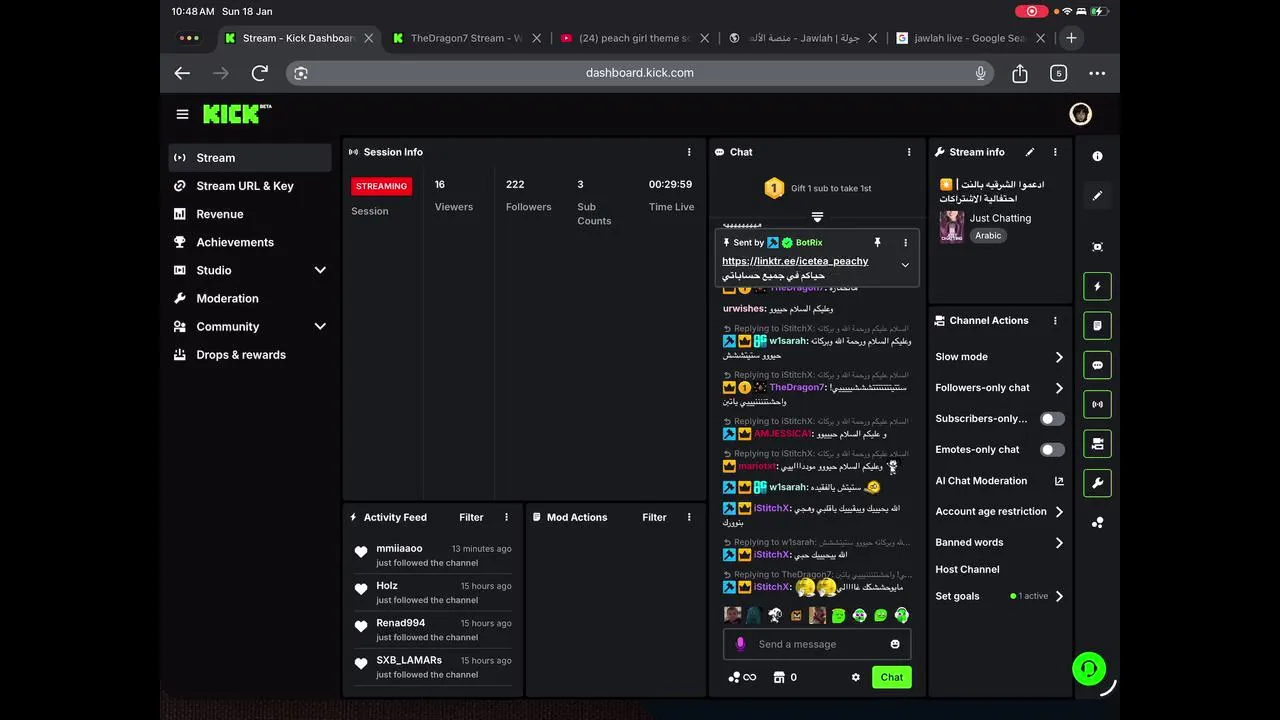
Task: Click Filter in Activity Feed
Action: pos(471,517)
